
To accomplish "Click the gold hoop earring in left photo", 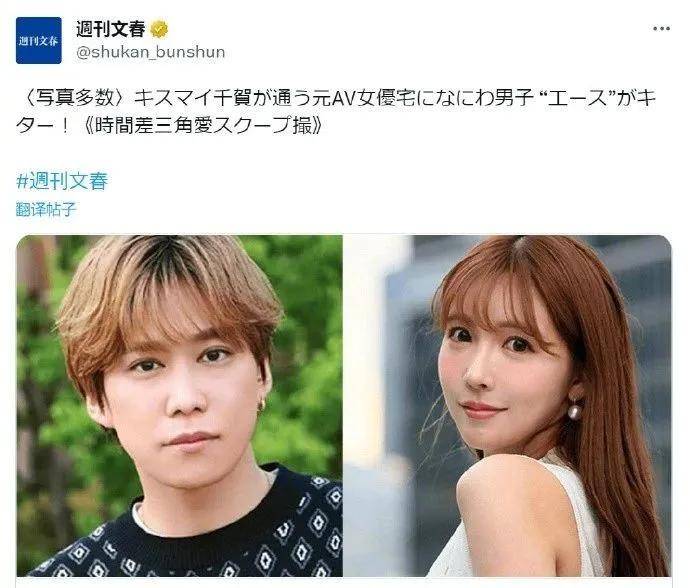I will click(x=261, y=404).
